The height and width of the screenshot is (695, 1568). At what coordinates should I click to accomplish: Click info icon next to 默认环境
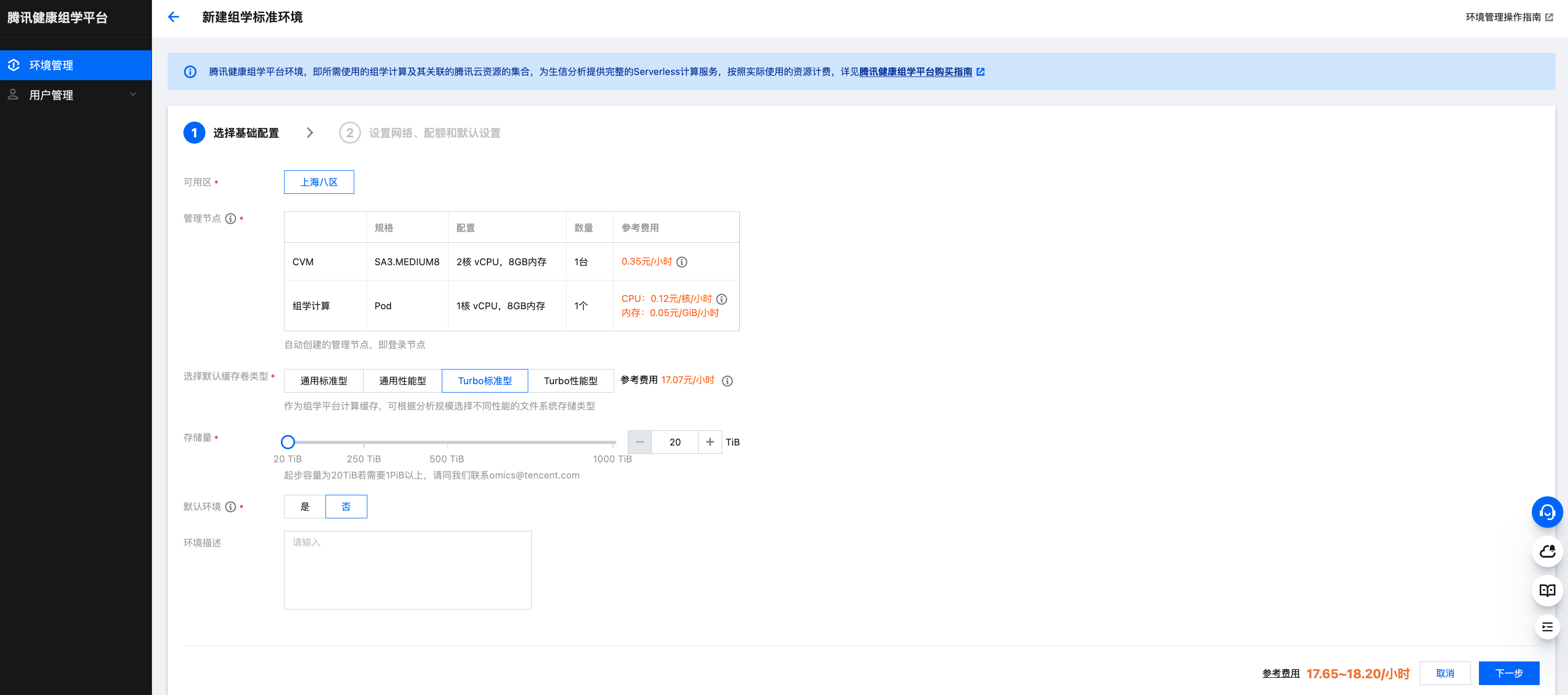(x=230, y=507)
